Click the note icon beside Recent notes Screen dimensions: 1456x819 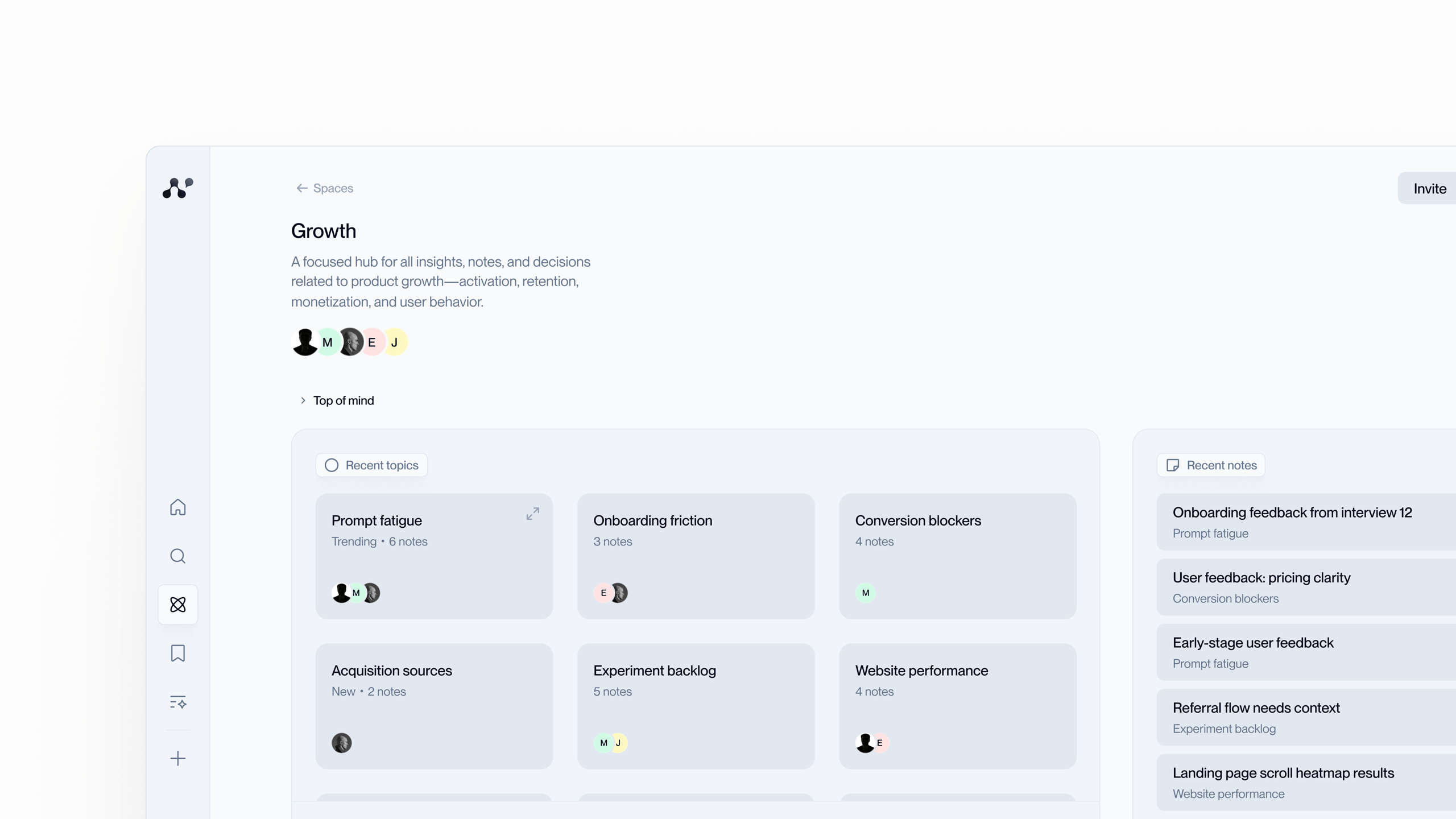point(1172,465)
